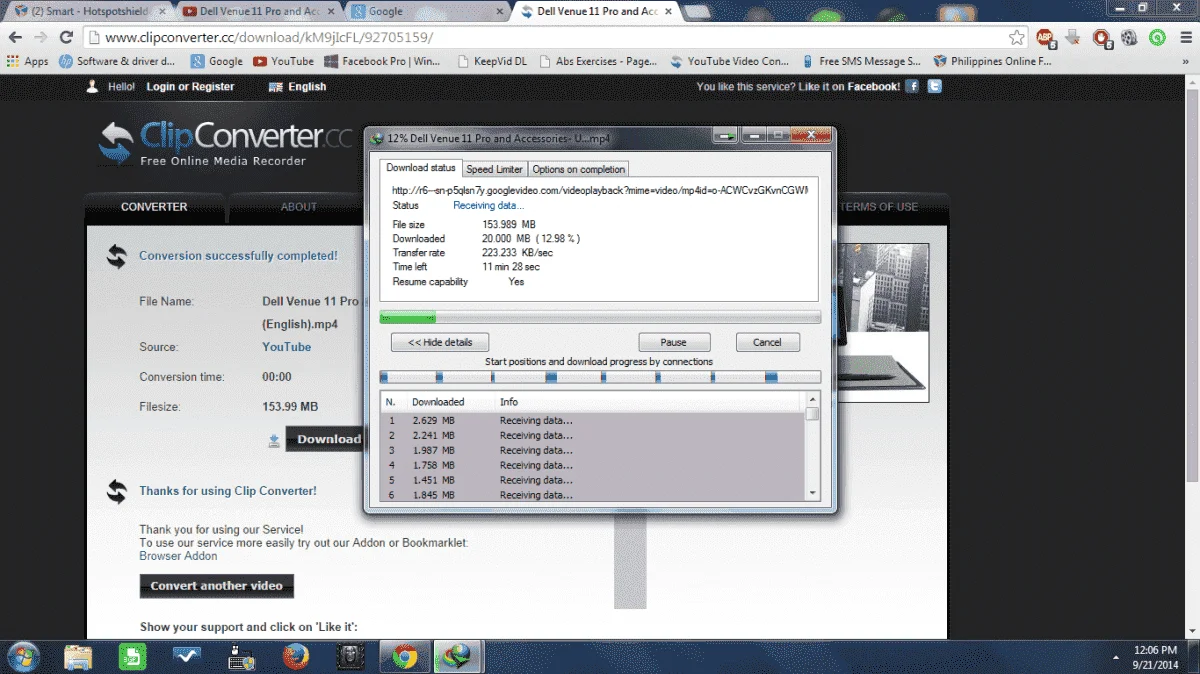Switch to Chrome in the taskbar
This screenshot has height=674, width=1200.
click(404, 657)
